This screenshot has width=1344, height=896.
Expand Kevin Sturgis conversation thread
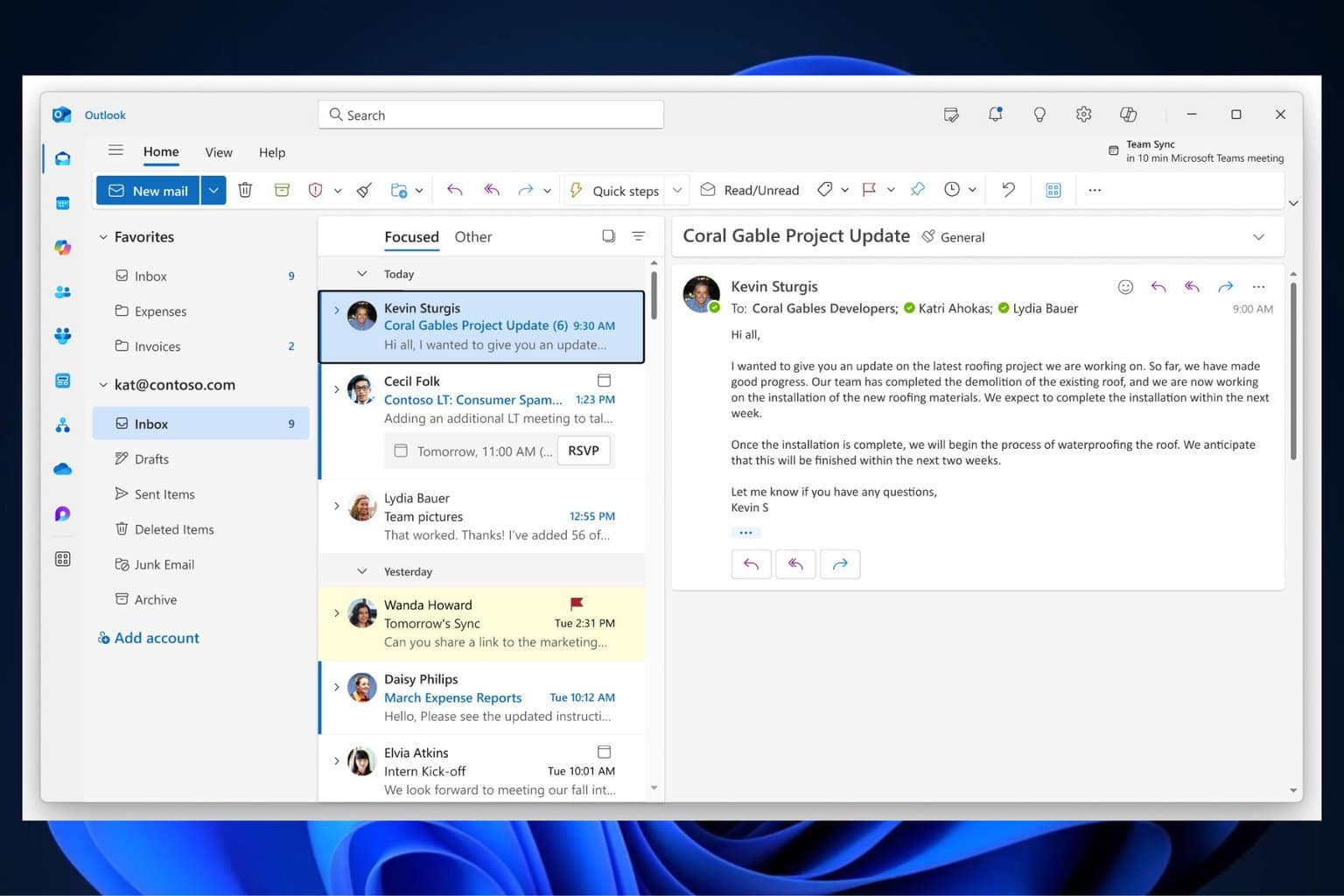click(x=336, y=310)
